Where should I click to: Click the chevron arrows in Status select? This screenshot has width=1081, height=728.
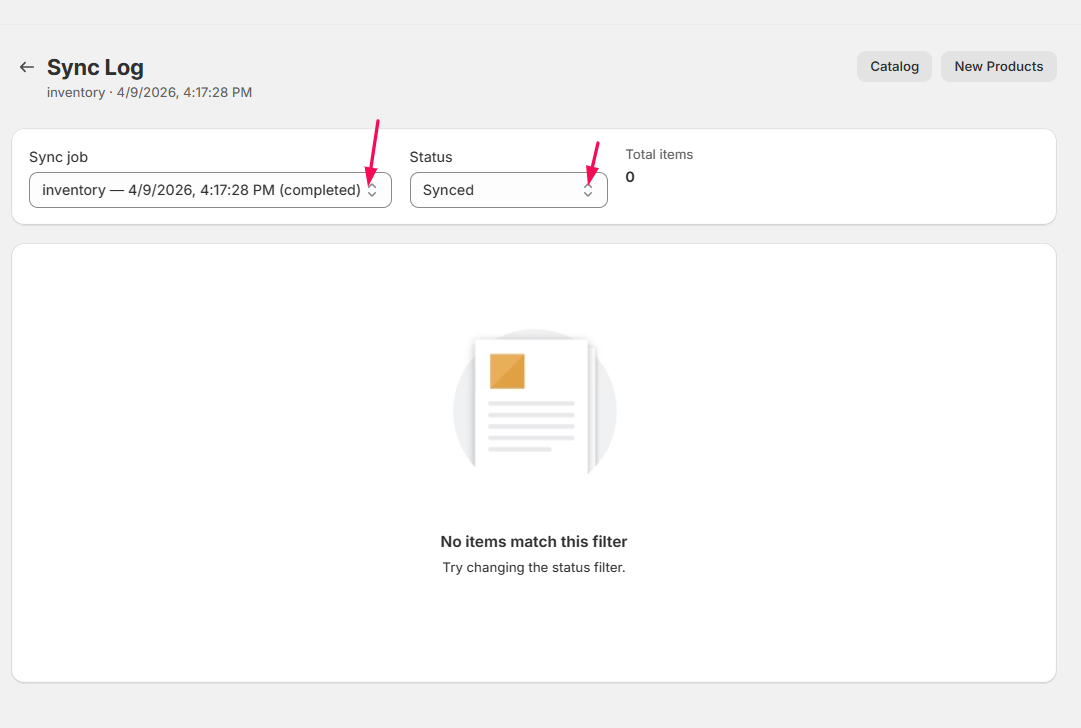(588, 190)
